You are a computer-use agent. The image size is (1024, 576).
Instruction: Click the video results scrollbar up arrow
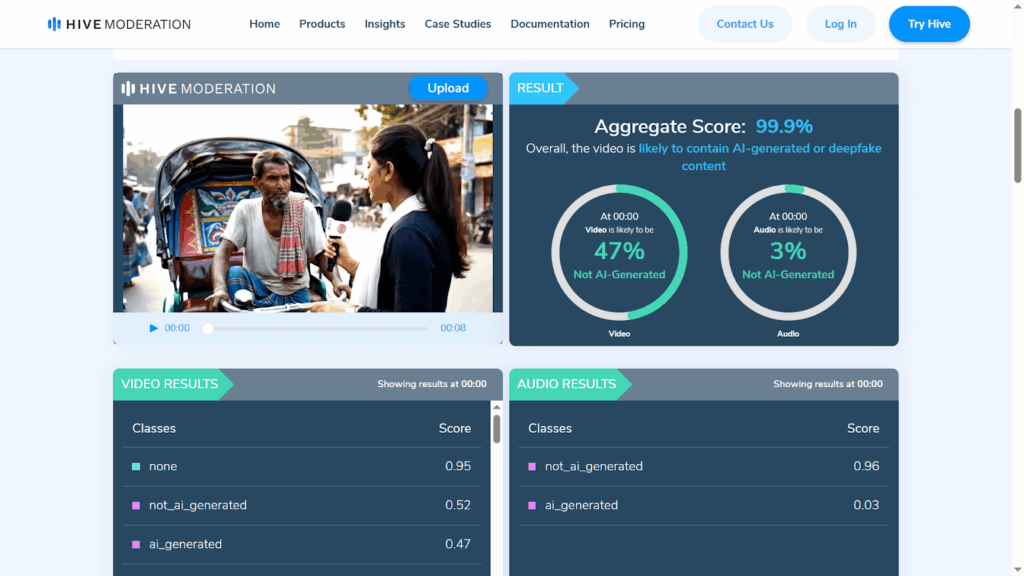pos(497,407)
